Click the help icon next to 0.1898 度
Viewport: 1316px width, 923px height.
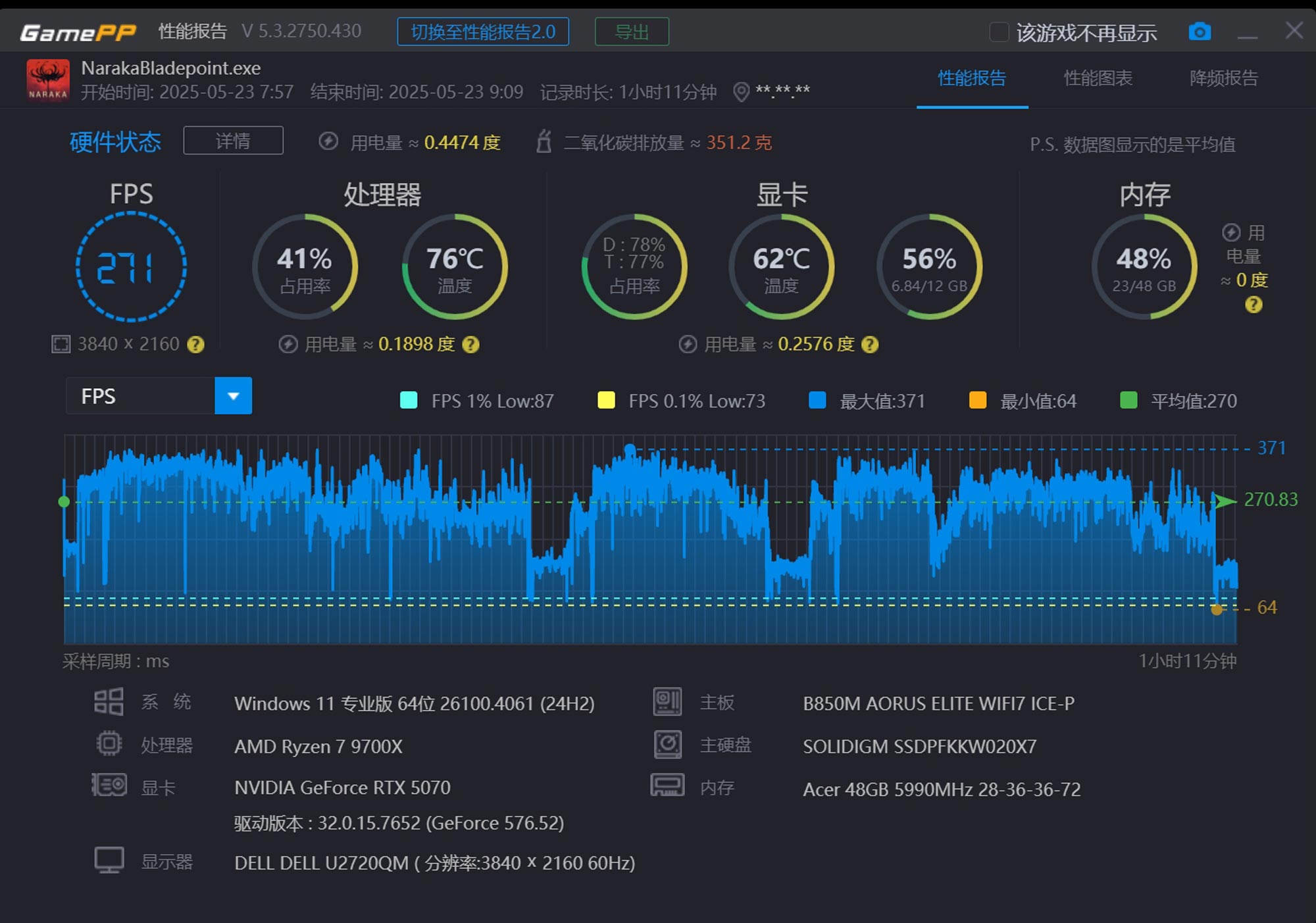(x=470, y=345)
